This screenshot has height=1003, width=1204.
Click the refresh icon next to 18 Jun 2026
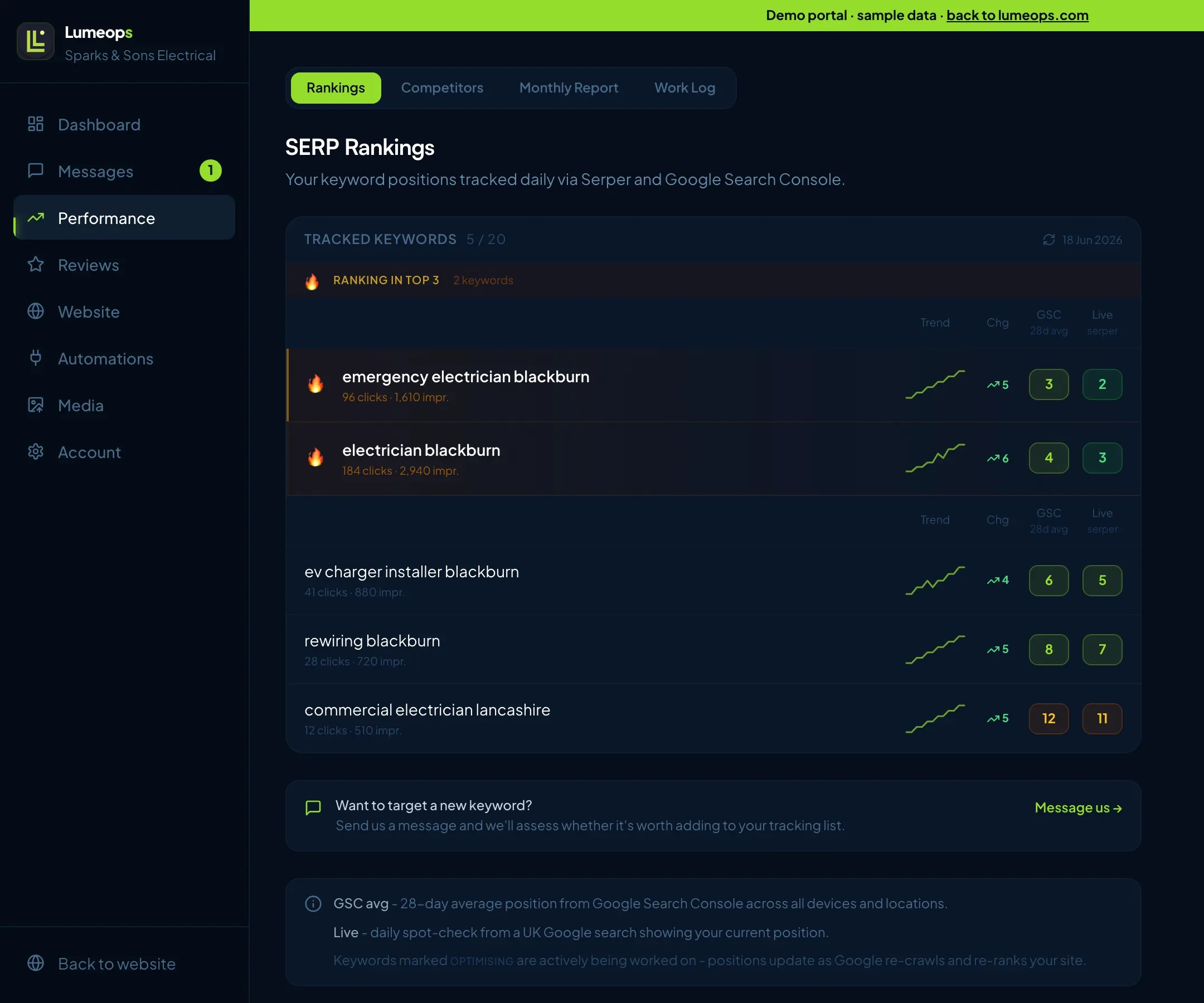click(x=1048, y=240)
